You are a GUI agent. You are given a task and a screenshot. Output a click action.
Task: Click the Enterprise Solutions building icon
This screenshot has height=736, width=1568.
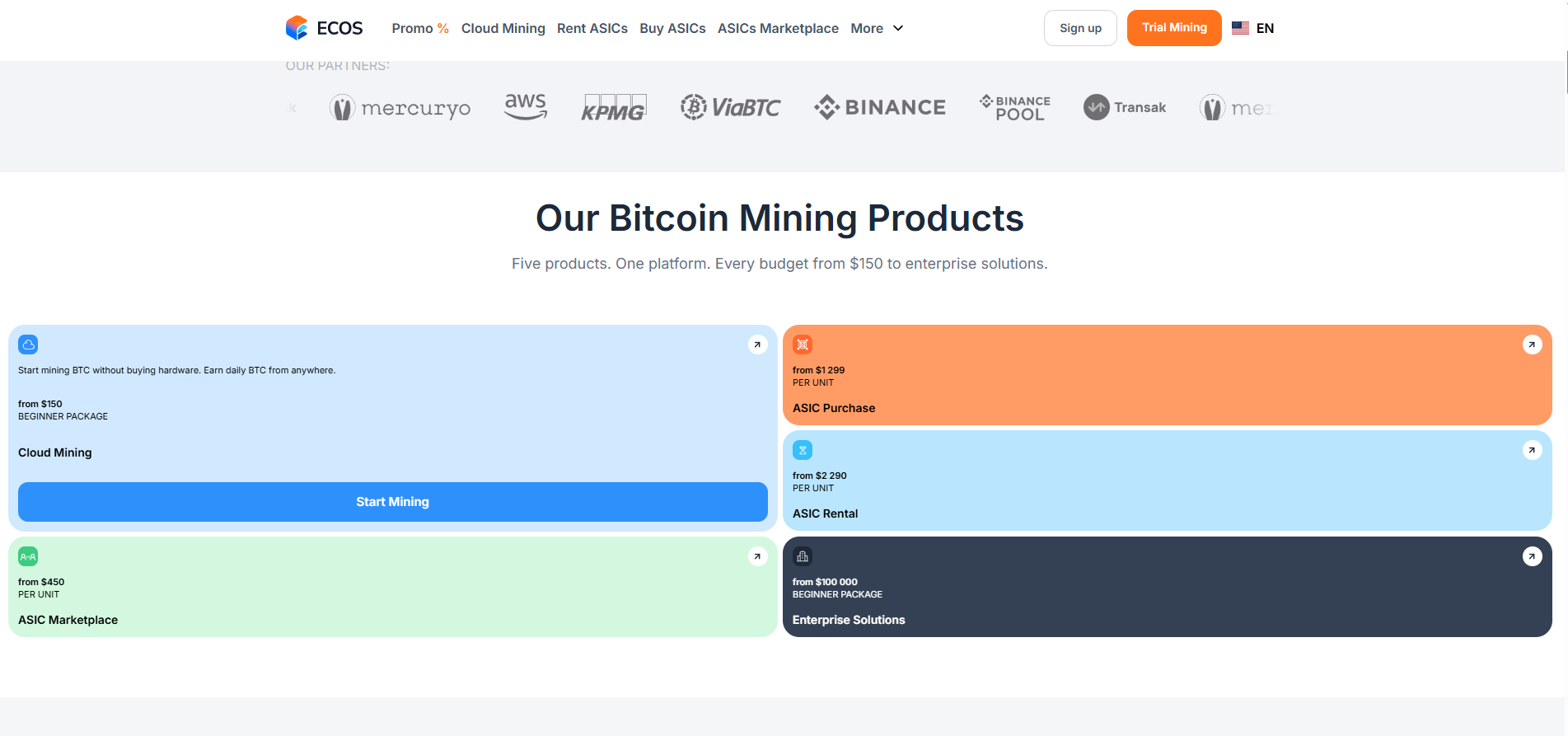point(802,556)
